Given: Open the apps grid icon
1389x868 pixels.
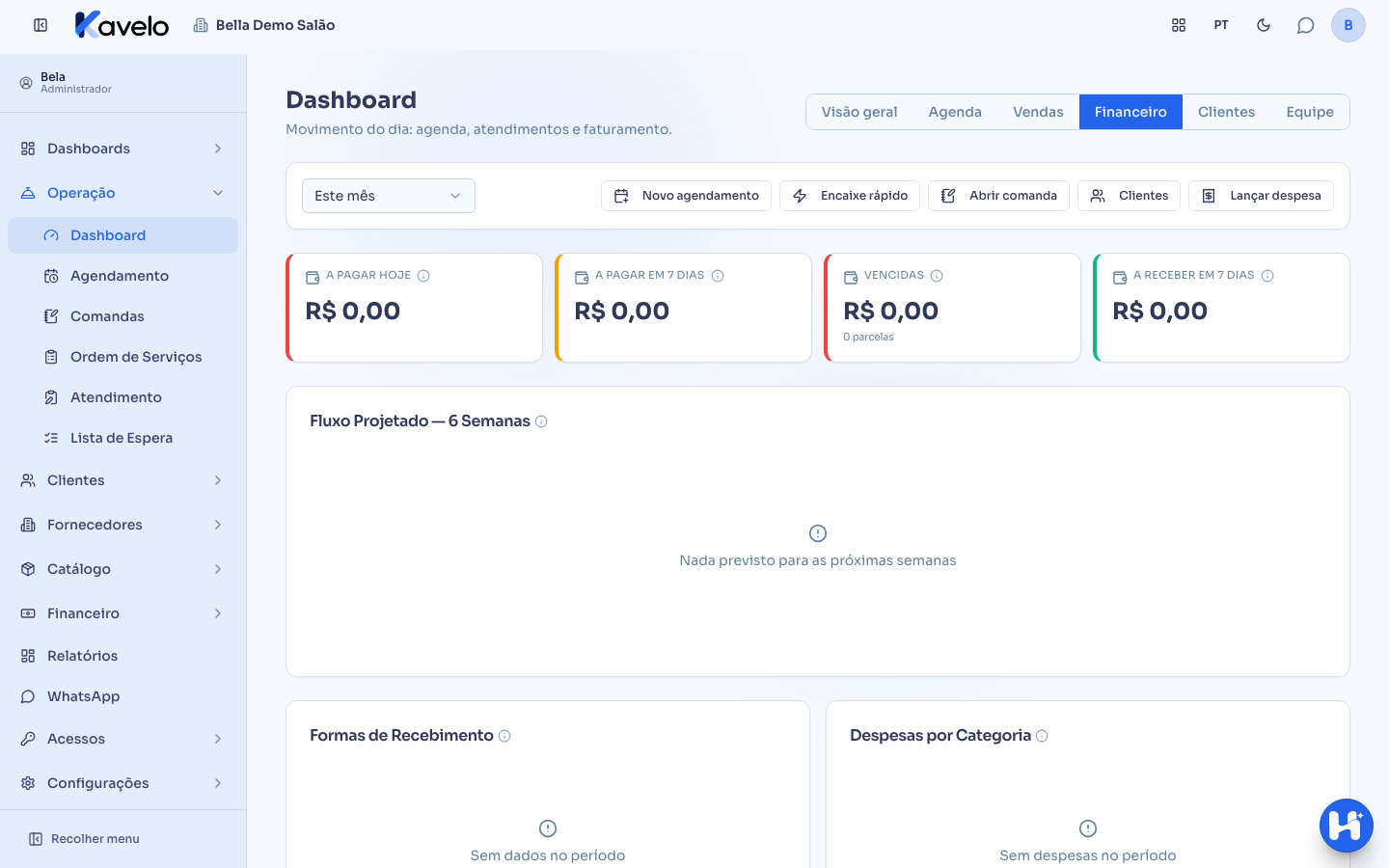Looking at the screenshot, I should [x=1179, y=25].
